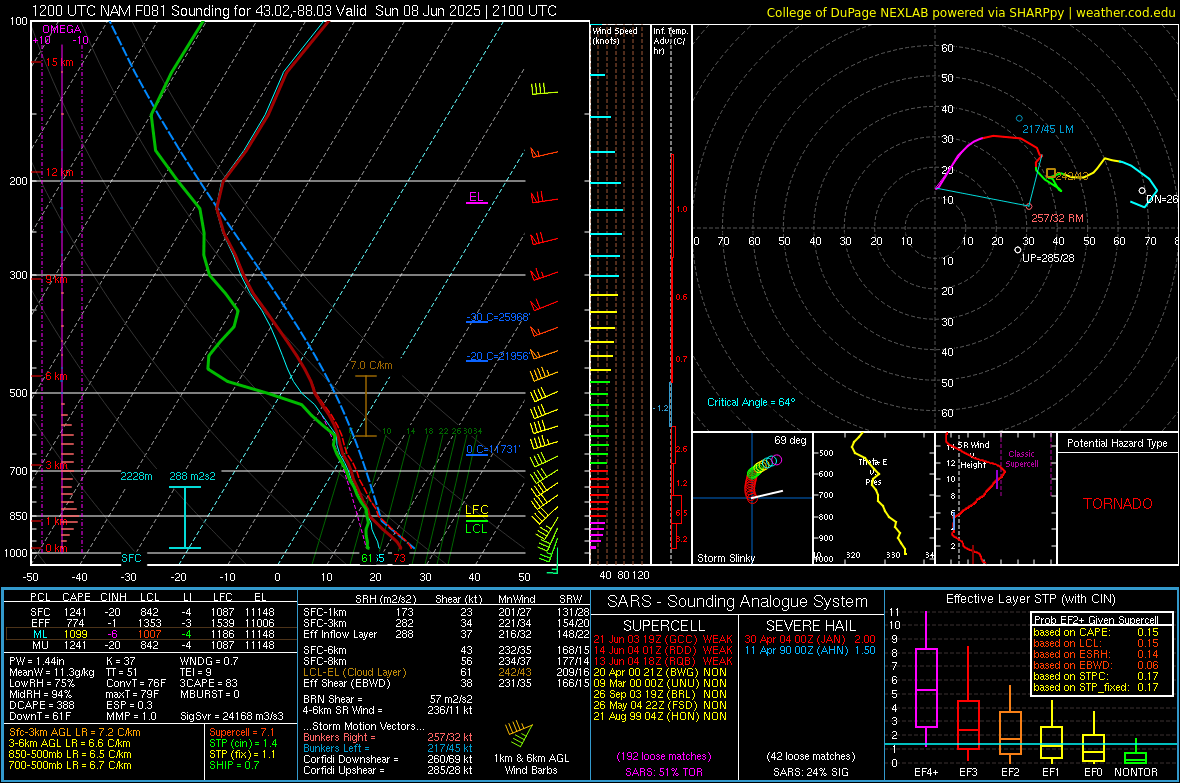Click the green LCL label on skew-T
This screenshot has width=1180, height=783.
coord(476,529)
